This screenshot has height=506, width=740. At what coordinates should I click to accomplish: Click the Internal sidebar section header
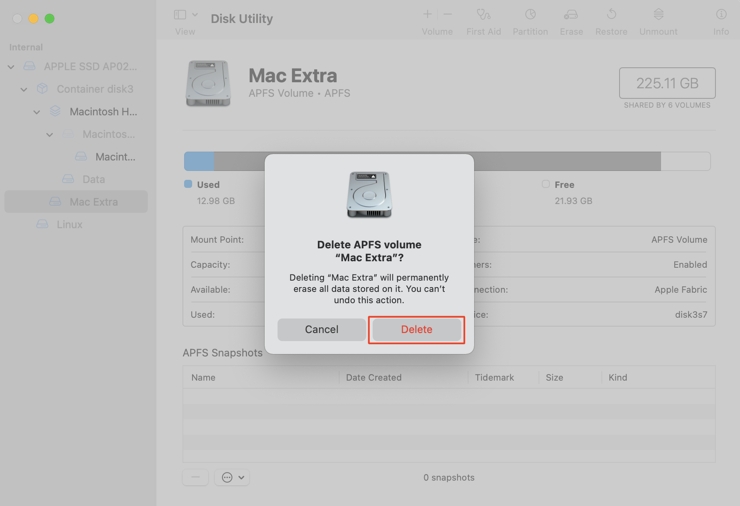[x=26, y=47]
